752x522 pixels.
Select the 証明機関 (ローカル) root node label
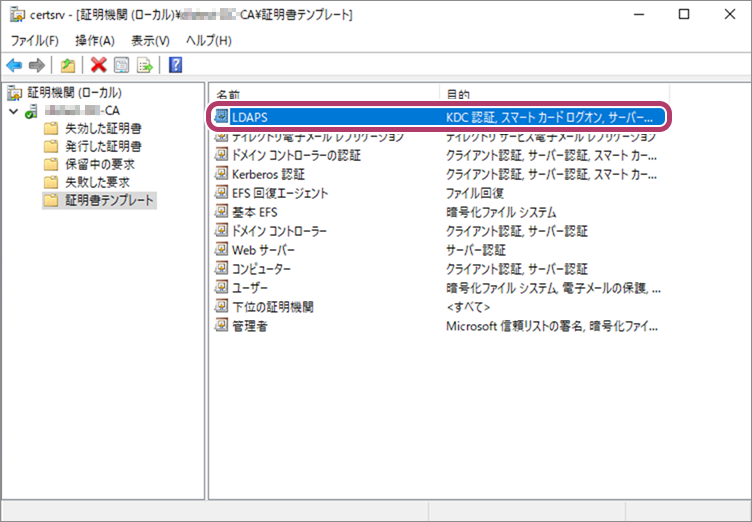click(74, 93)
